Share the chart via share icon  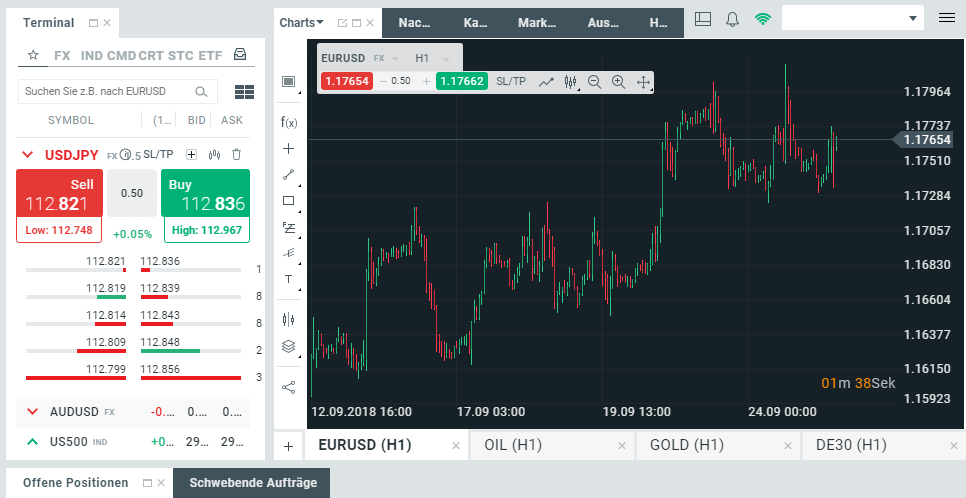tap(288, 388)
